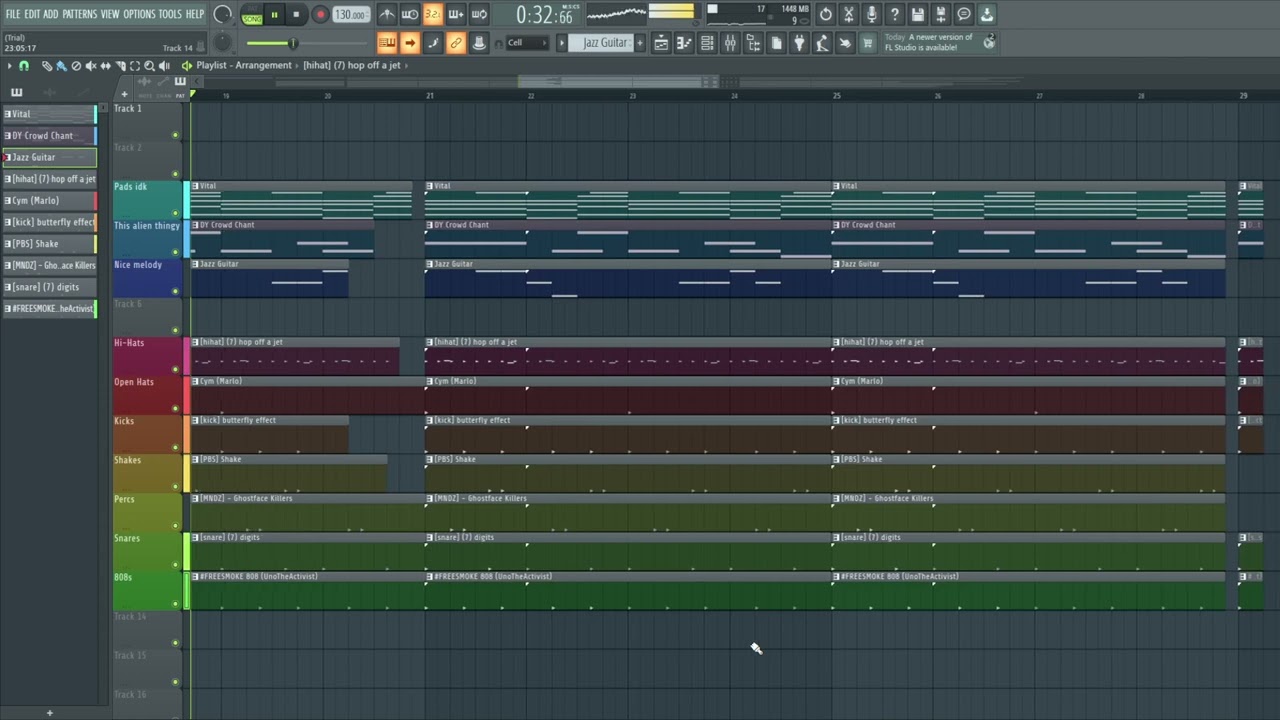Click the red record button
The image size is (1280, 720).
click(320, 15)
